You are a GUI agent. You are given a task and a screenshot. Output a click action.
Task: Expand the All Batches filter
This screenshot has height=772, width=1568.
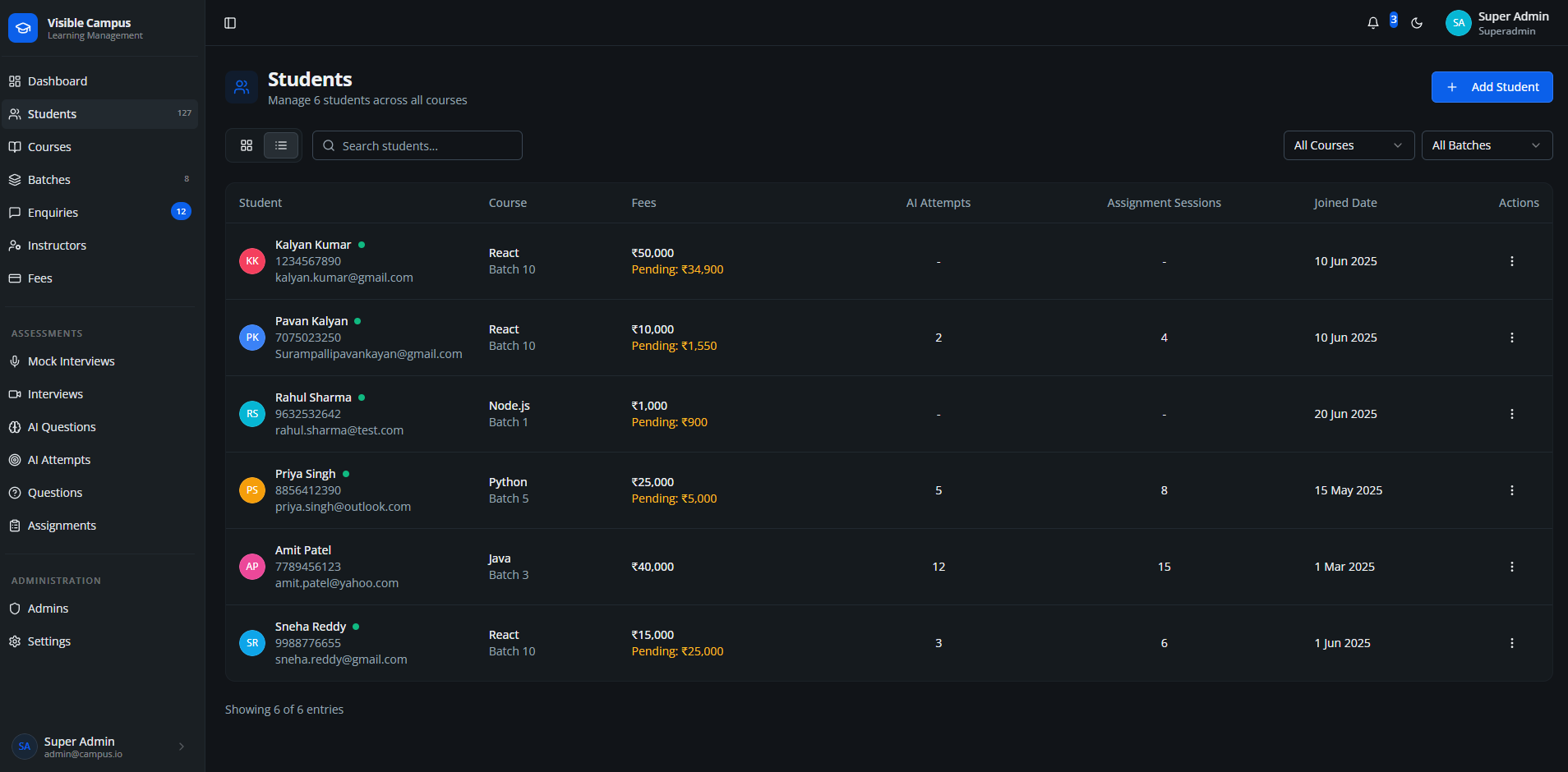pos(1487,145)
